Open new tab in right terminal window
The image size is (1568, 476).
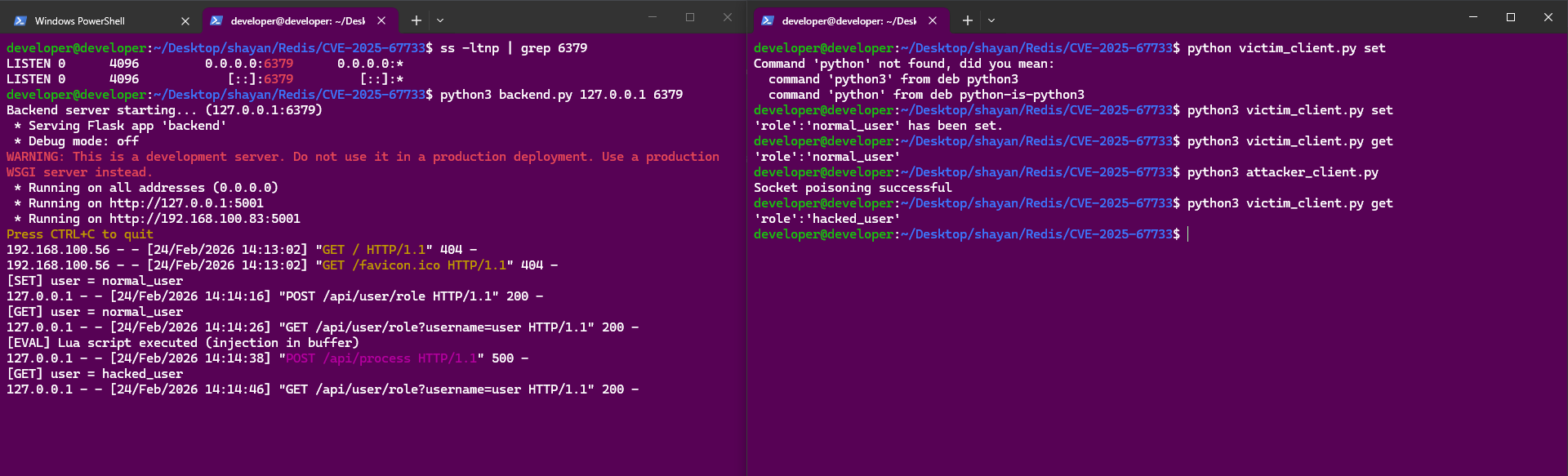click(968, 20)
